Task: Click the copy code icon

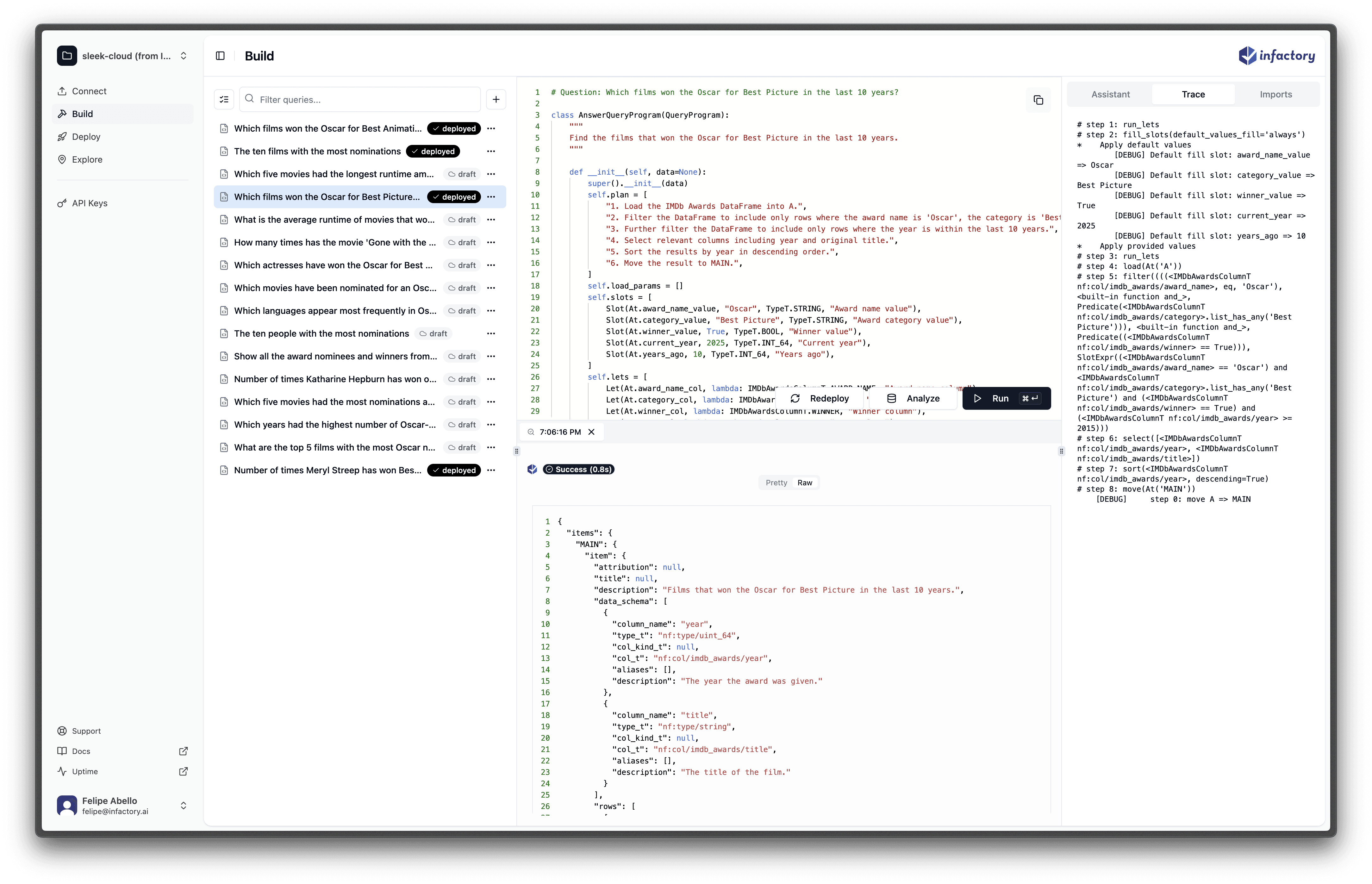Action: [1038, 100]
